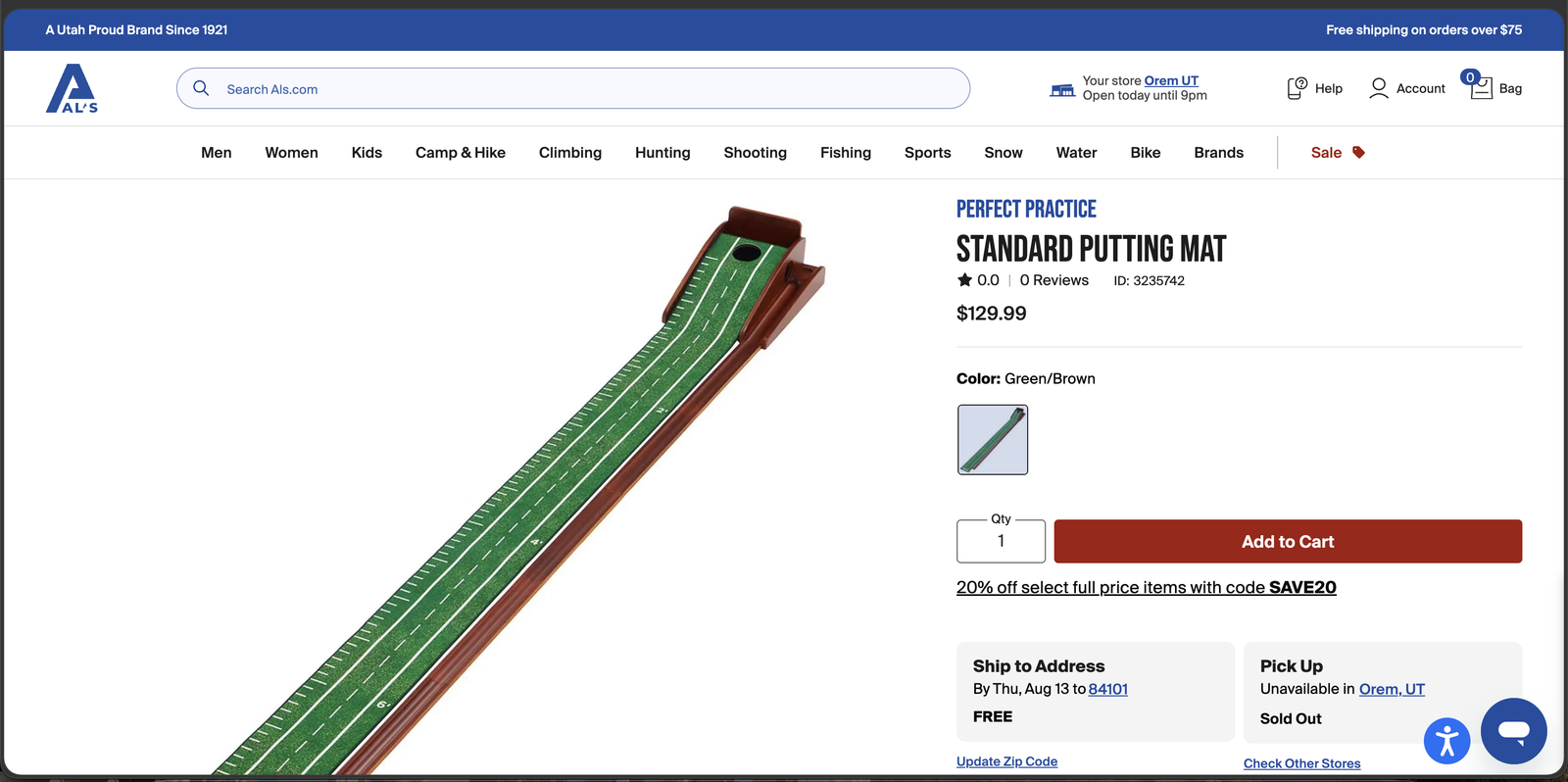This screenshot has width=1568, height=782.
Task: Select the Green/Brown color swatch
Action: click(x=993, y=440)
